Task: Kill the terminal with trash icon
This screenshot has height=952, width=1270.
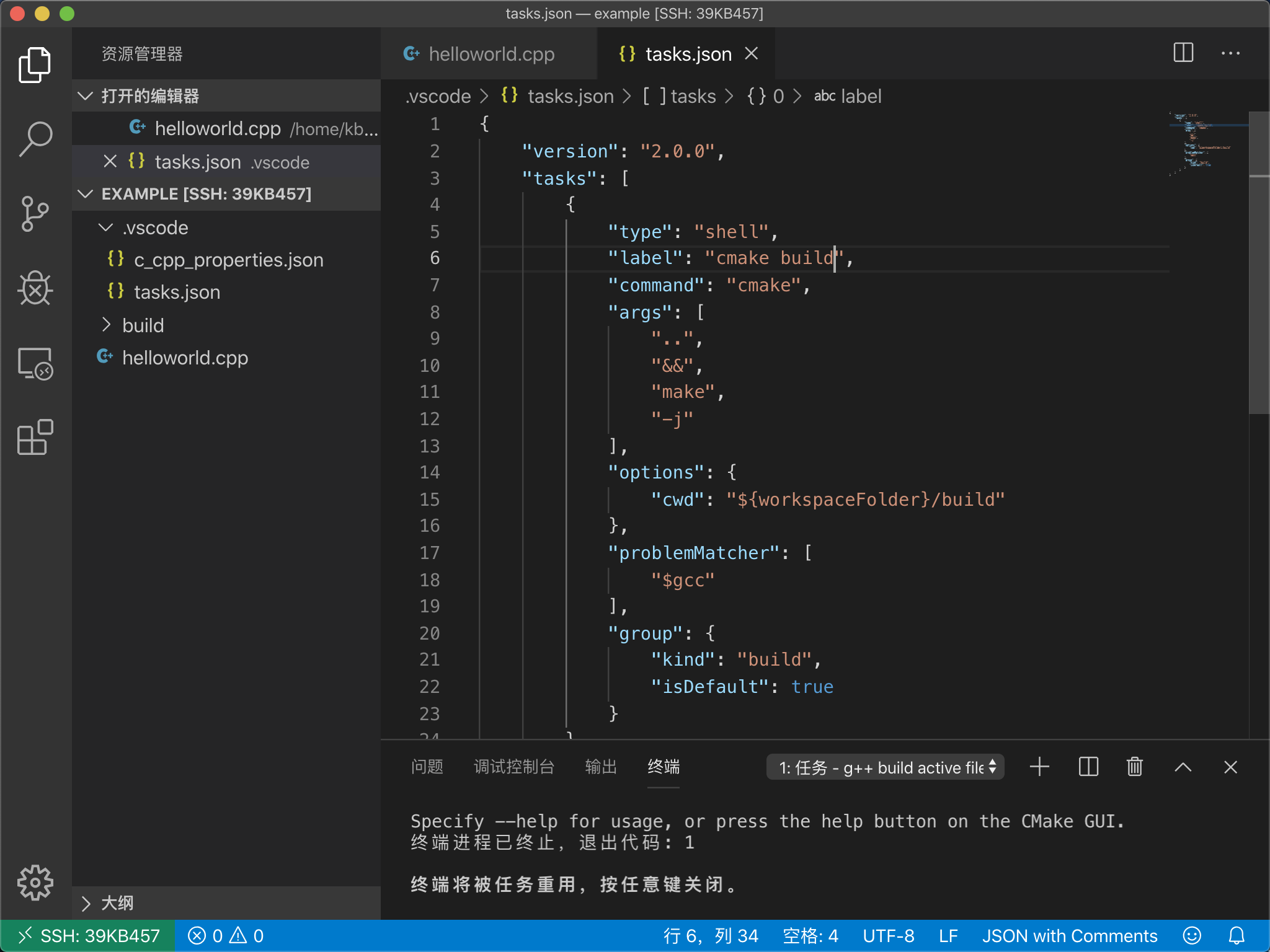Action: click(1134, 767)
